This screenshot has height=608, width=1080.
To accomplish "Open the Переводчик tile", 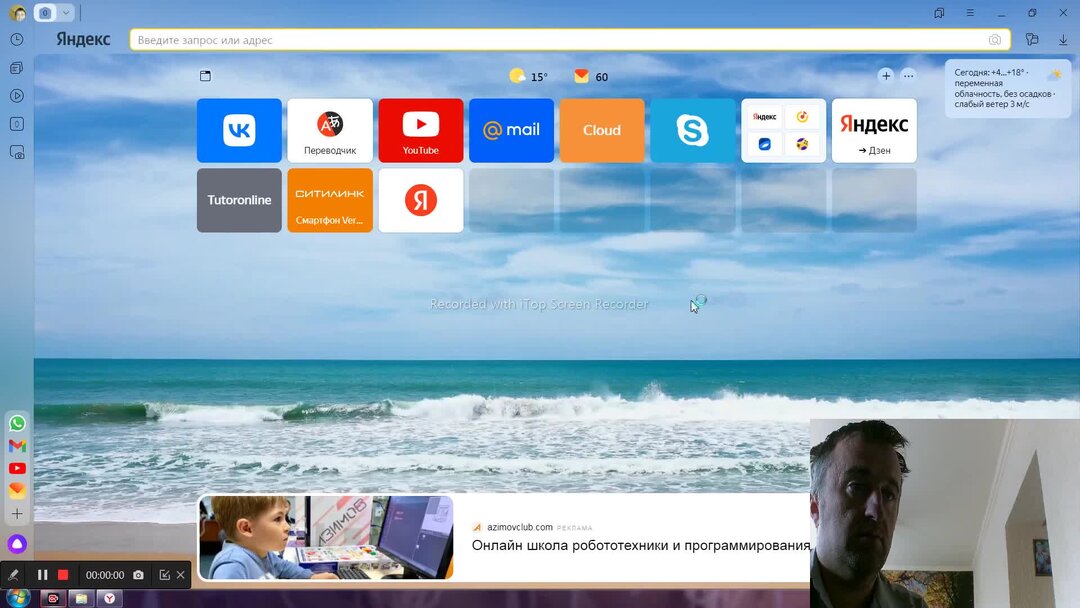I will (x=330, y=130).
